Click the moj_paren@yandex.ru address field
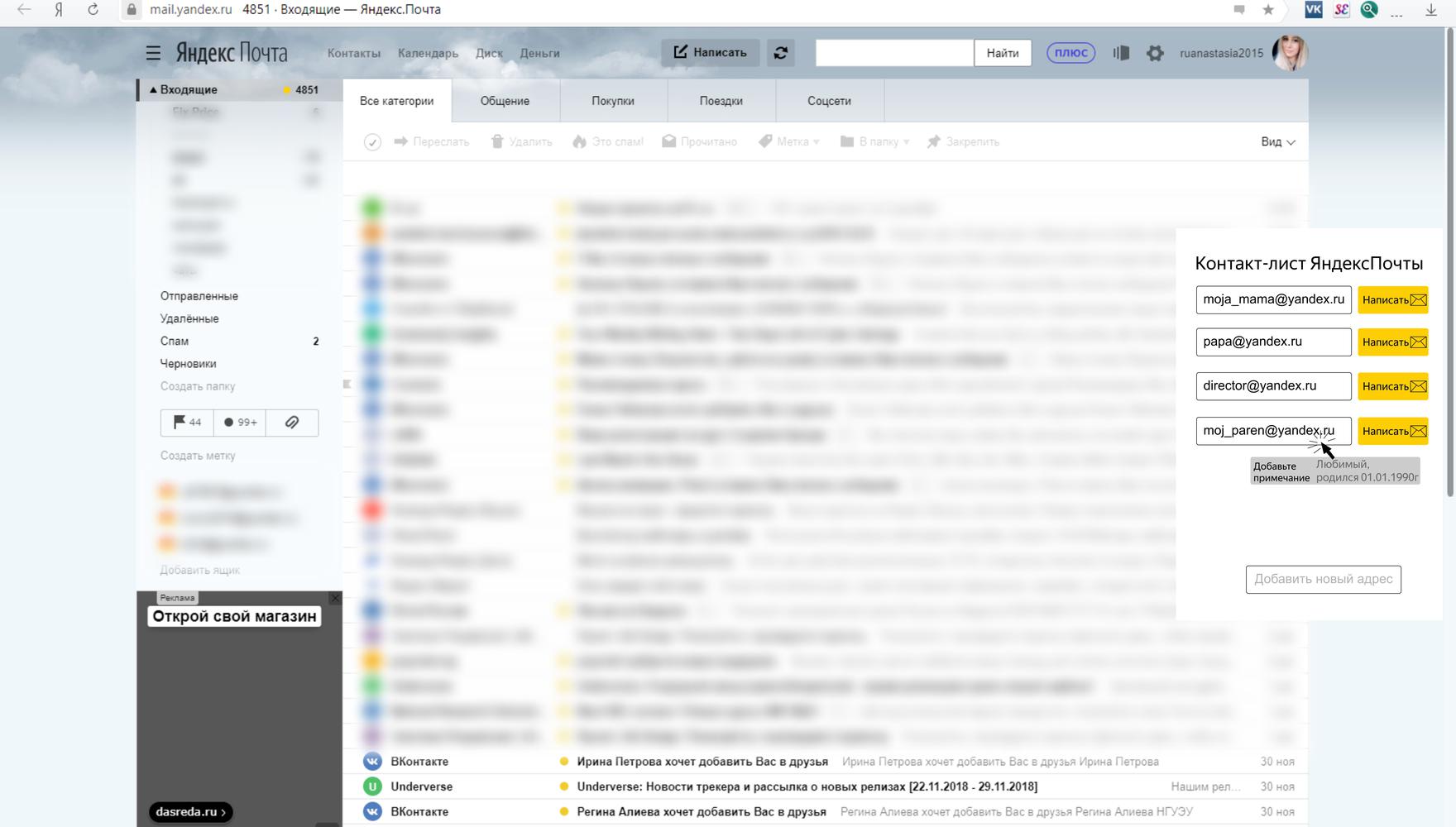 [x=1274, y=431]
